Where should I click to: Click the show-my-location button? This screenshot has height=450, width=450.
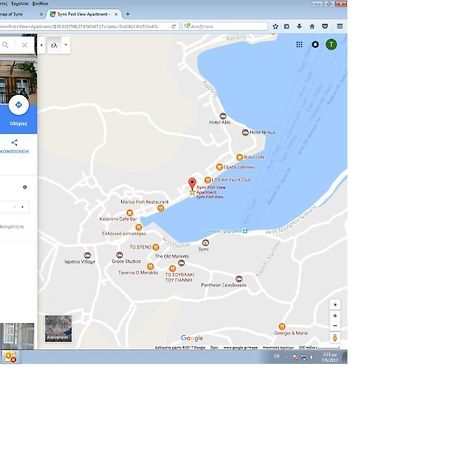pos(335,305)
